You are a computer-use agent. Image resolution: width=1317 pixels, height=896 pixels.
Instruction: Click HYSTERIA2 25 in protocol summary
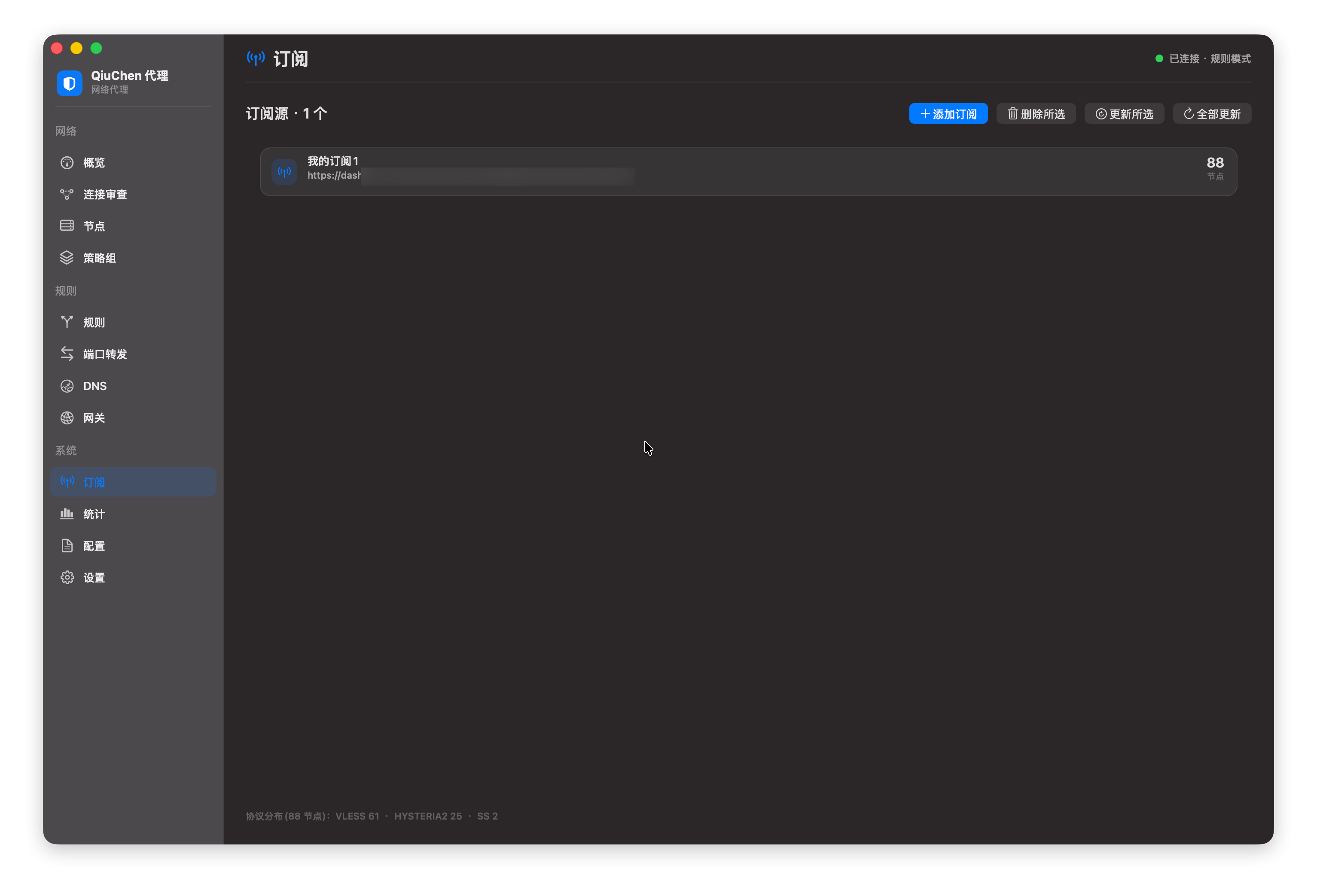(428, 816)
